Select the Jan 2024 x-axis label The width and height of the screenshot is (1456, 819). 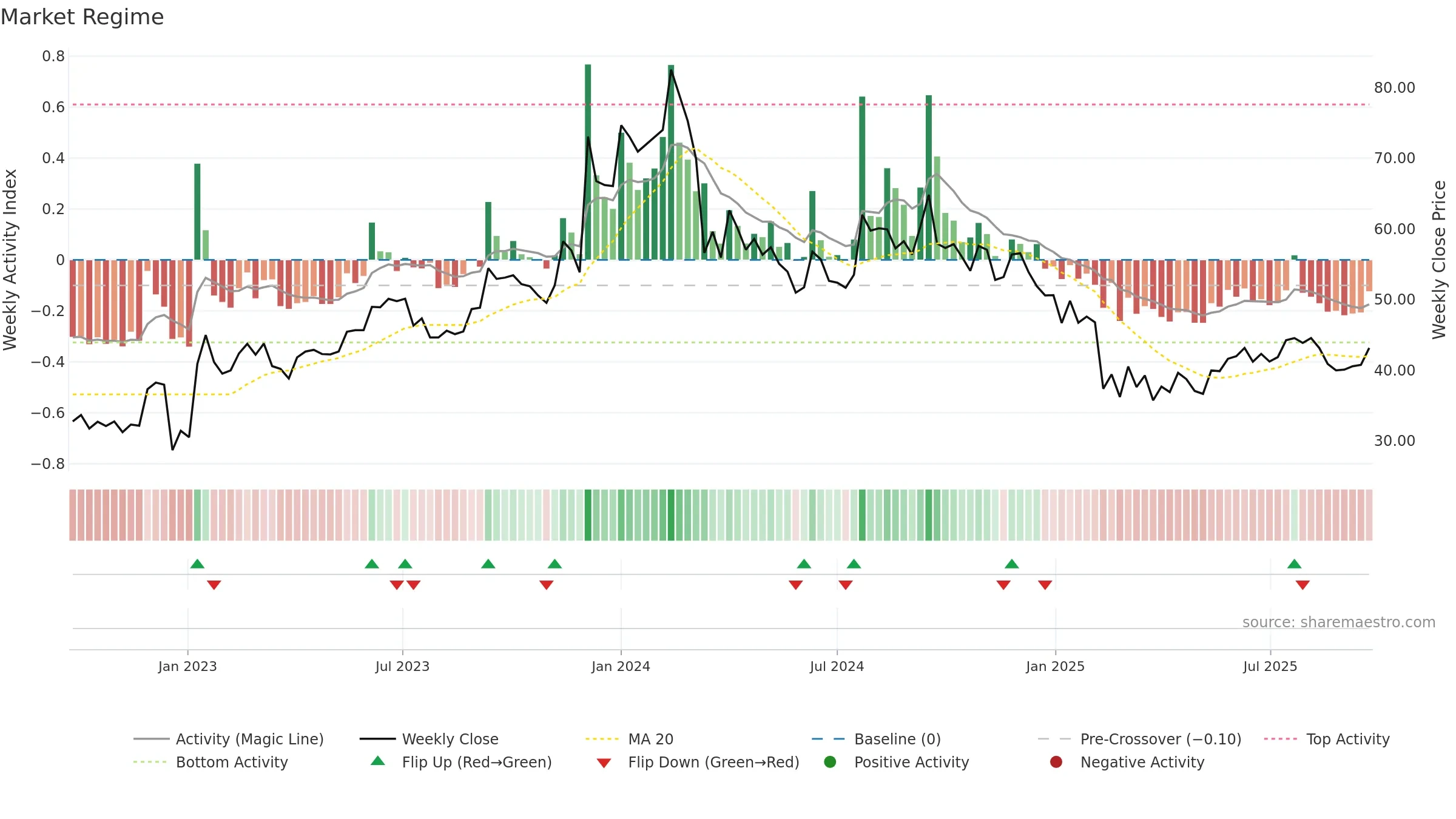click(621, 666)
